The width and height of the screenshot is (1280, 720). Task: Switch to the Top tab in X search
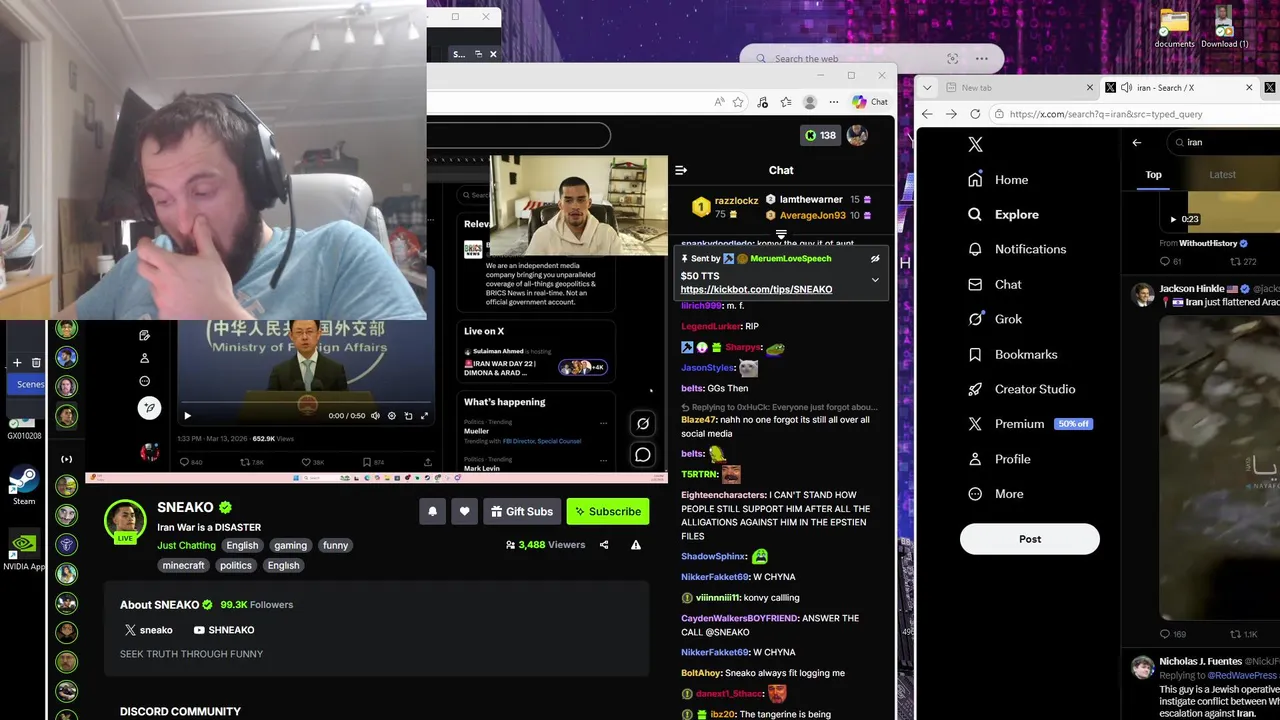[x=1153, y=174]
